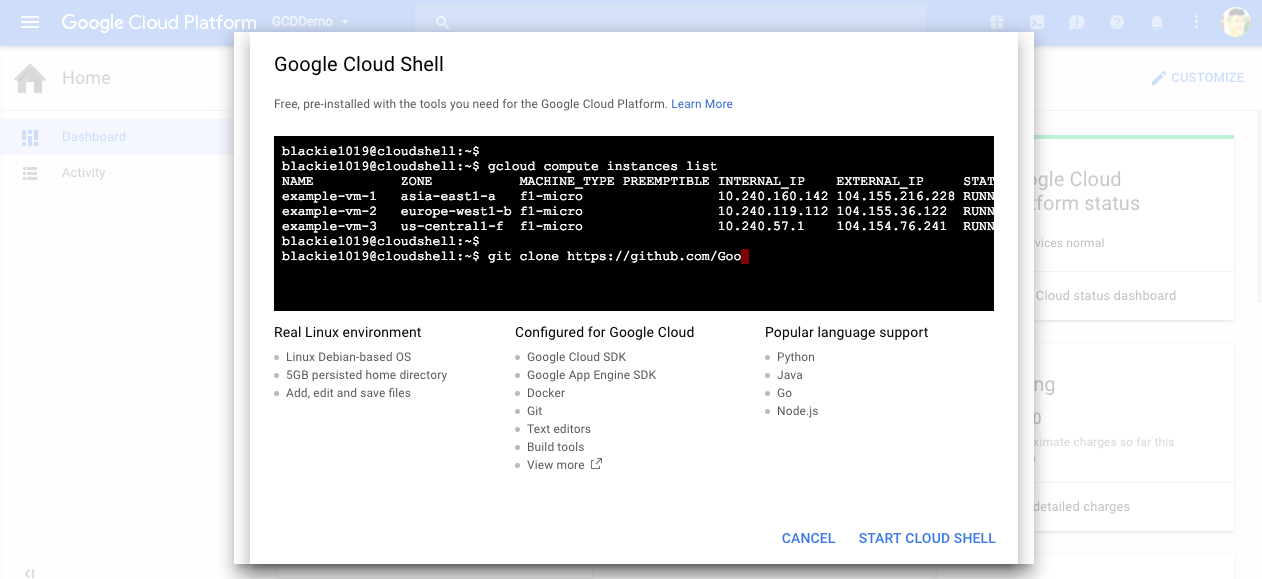Select Activity in the sidebar
Image resolution: width=1262 pixels, height=579 pixels.
coord(83,173)
